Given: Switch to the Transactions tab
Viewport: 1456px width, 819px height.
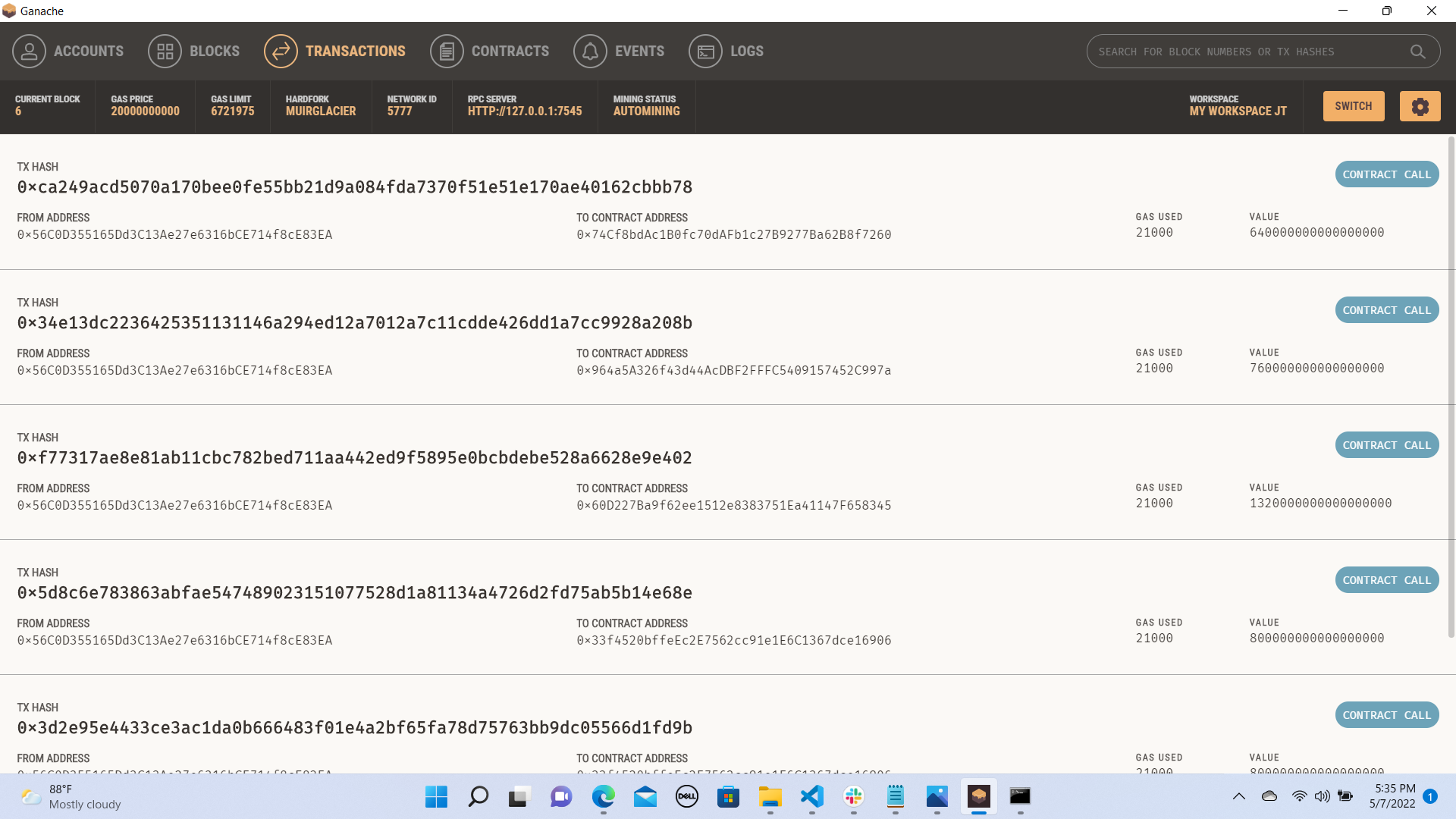Looking at the screenshot, I should point(356,51).
